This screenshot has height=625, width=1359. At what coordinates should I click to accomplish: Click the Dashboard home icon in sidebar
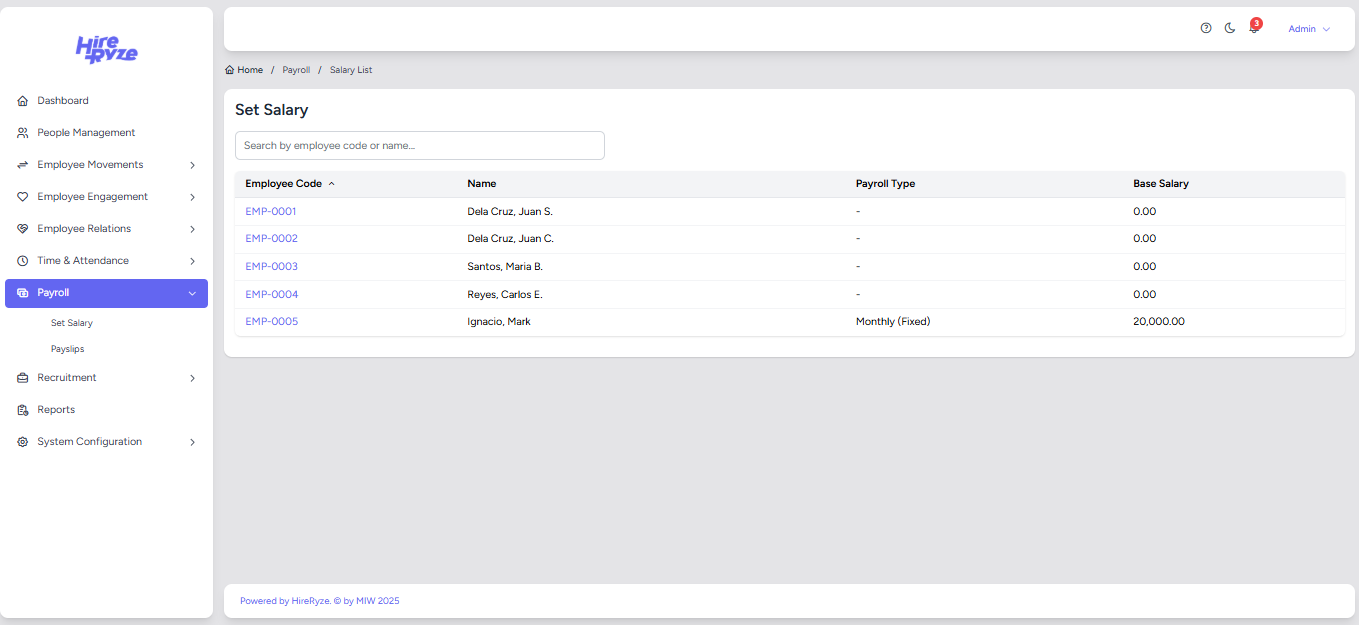pos(23,101)
